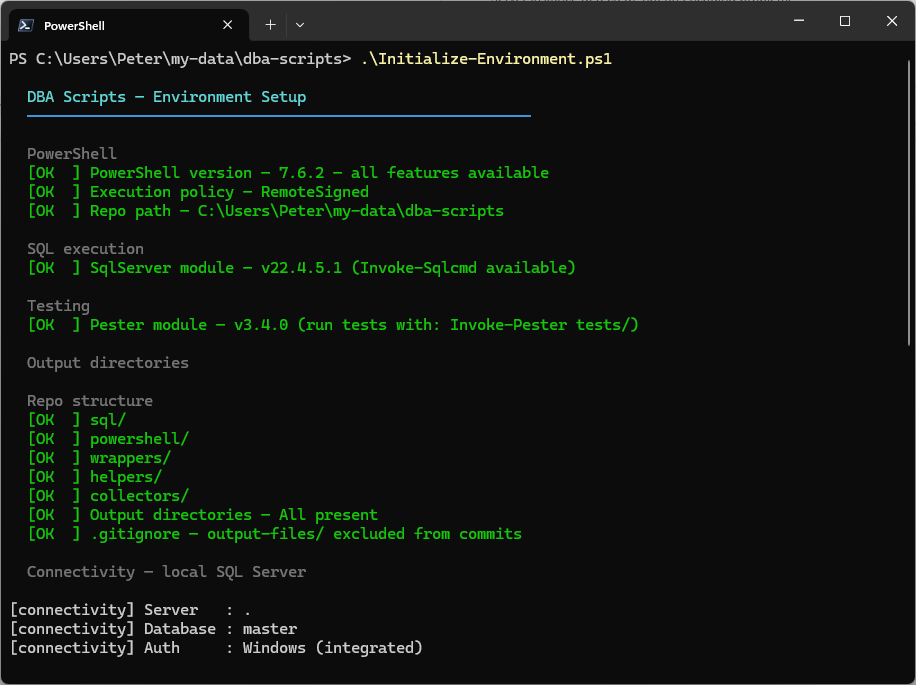
Task: Click the .gitignore excluded from commits line
Action: click(275, 534)
